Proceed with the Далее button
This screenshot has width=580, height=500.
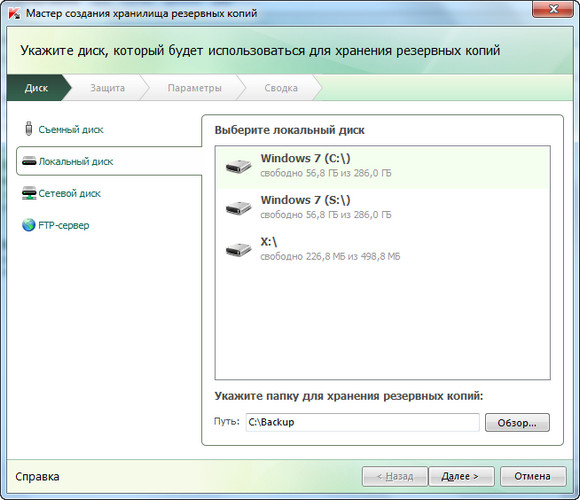(x=461, y=476)
